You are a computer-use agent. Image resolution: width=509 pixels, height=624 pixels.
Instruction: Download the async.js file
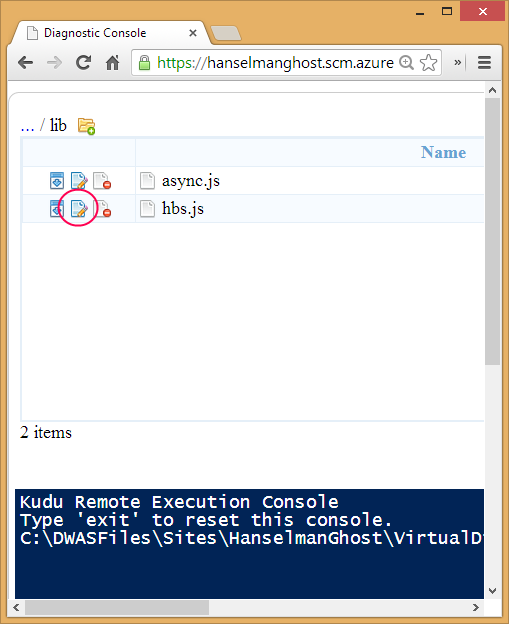coord(57,180)
